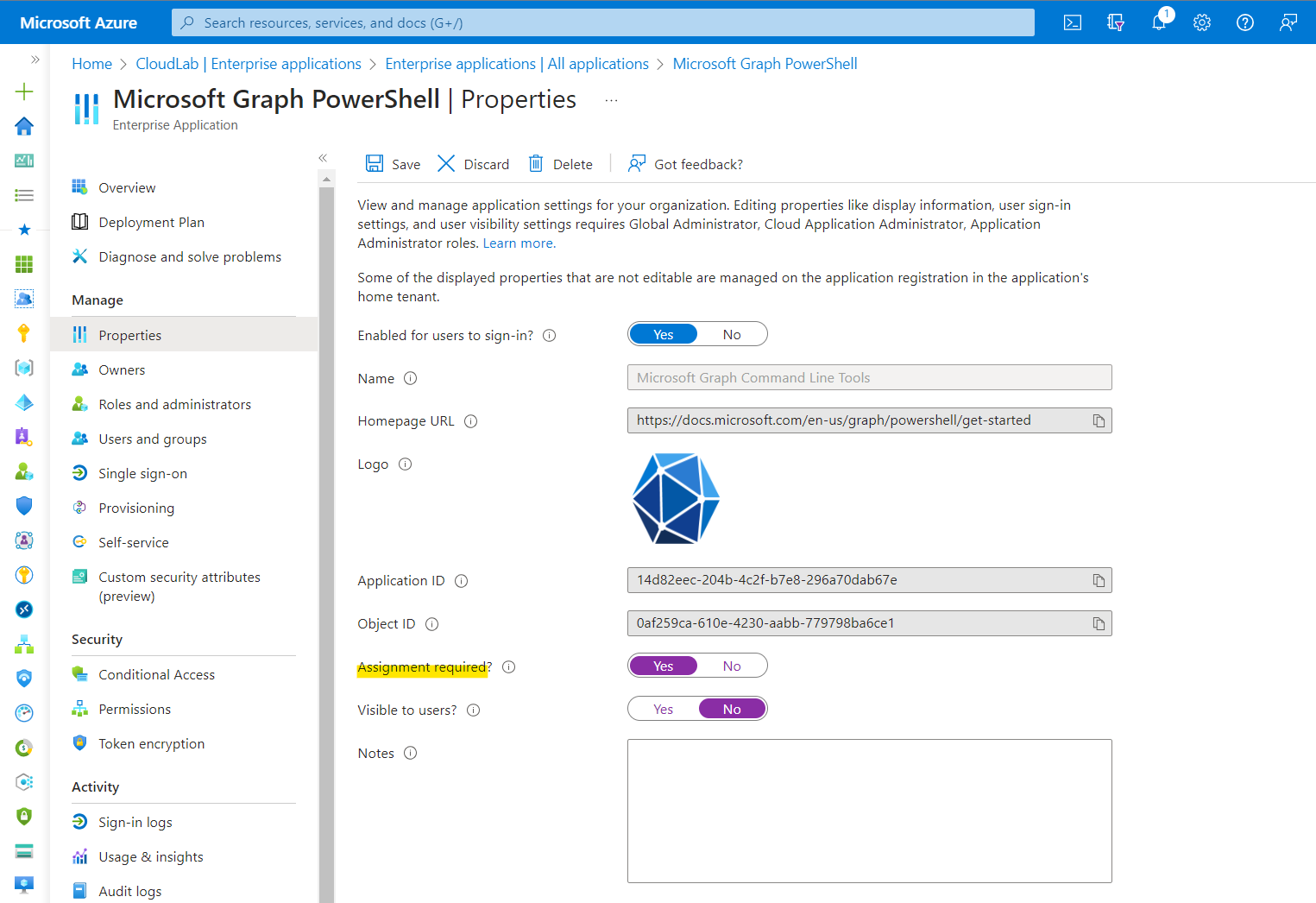1316x903 pixels.
Task: Click the Create a resource plus icon
Action: click(x=24, y=92)
